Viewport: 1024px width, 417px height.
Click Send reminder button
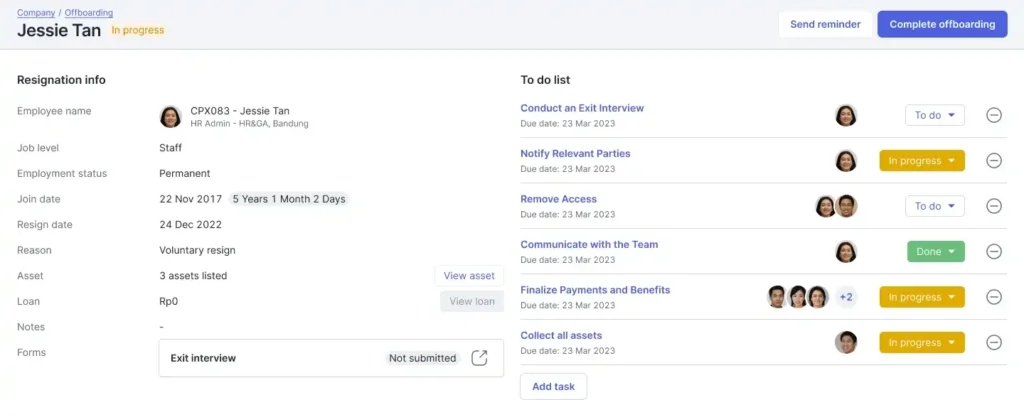click(x=825, y=24)
